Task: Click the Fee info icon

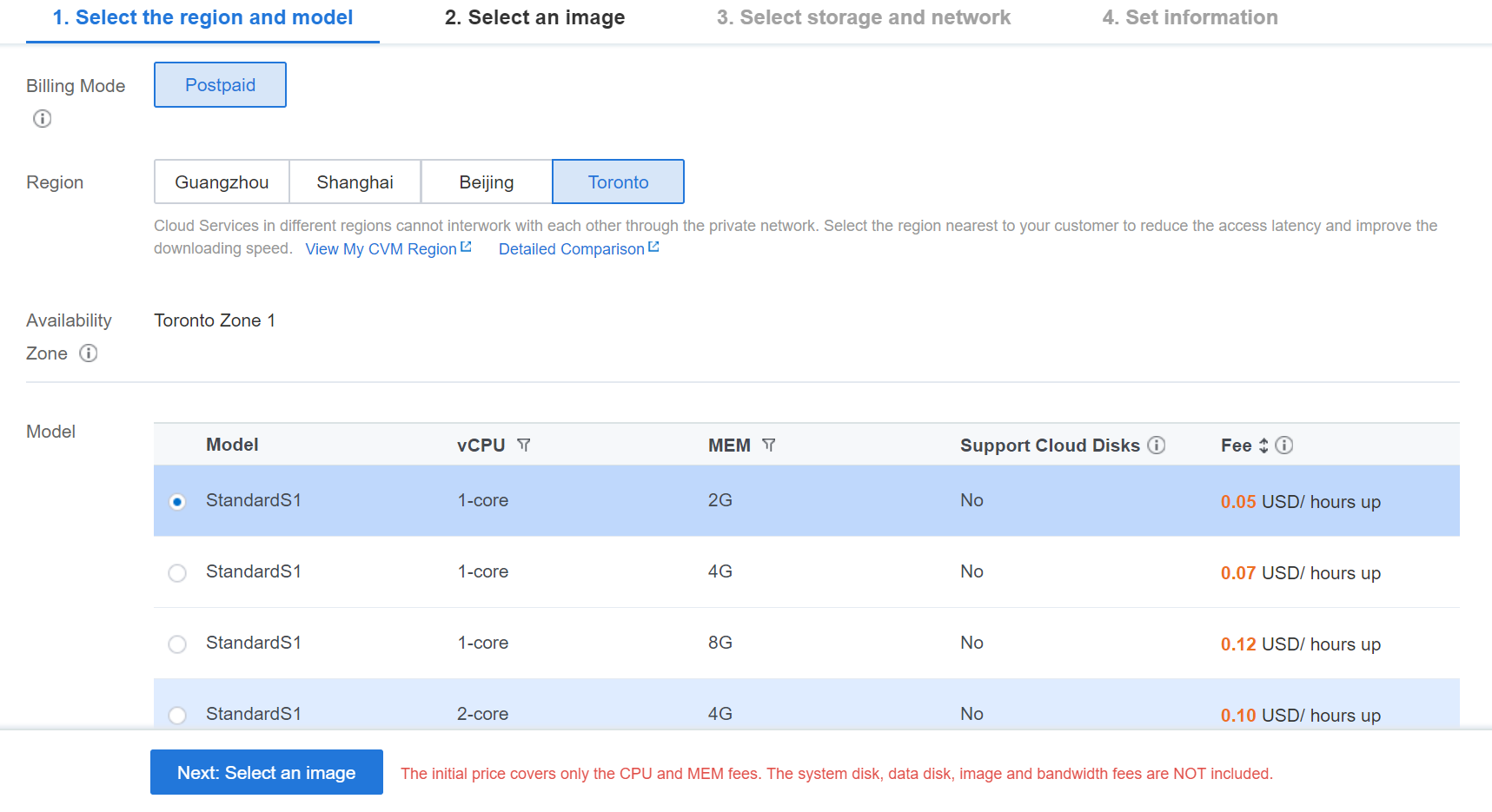Action: pyautogui.click(x=1284, y=445)
